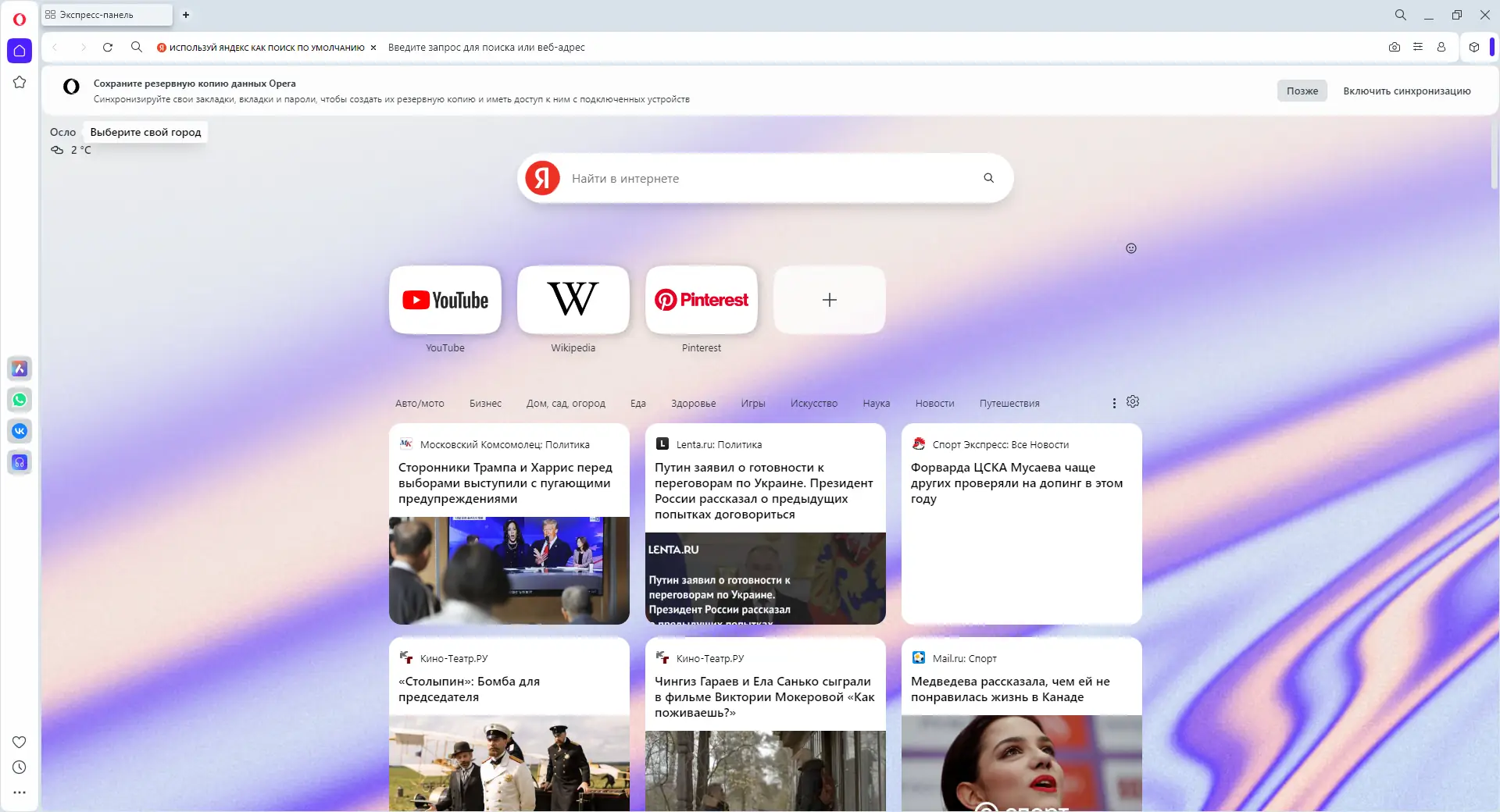This screenshot has height=812, width=1500.
Task: Open the YouTube speed dial tile
Action: pos(445,300)
